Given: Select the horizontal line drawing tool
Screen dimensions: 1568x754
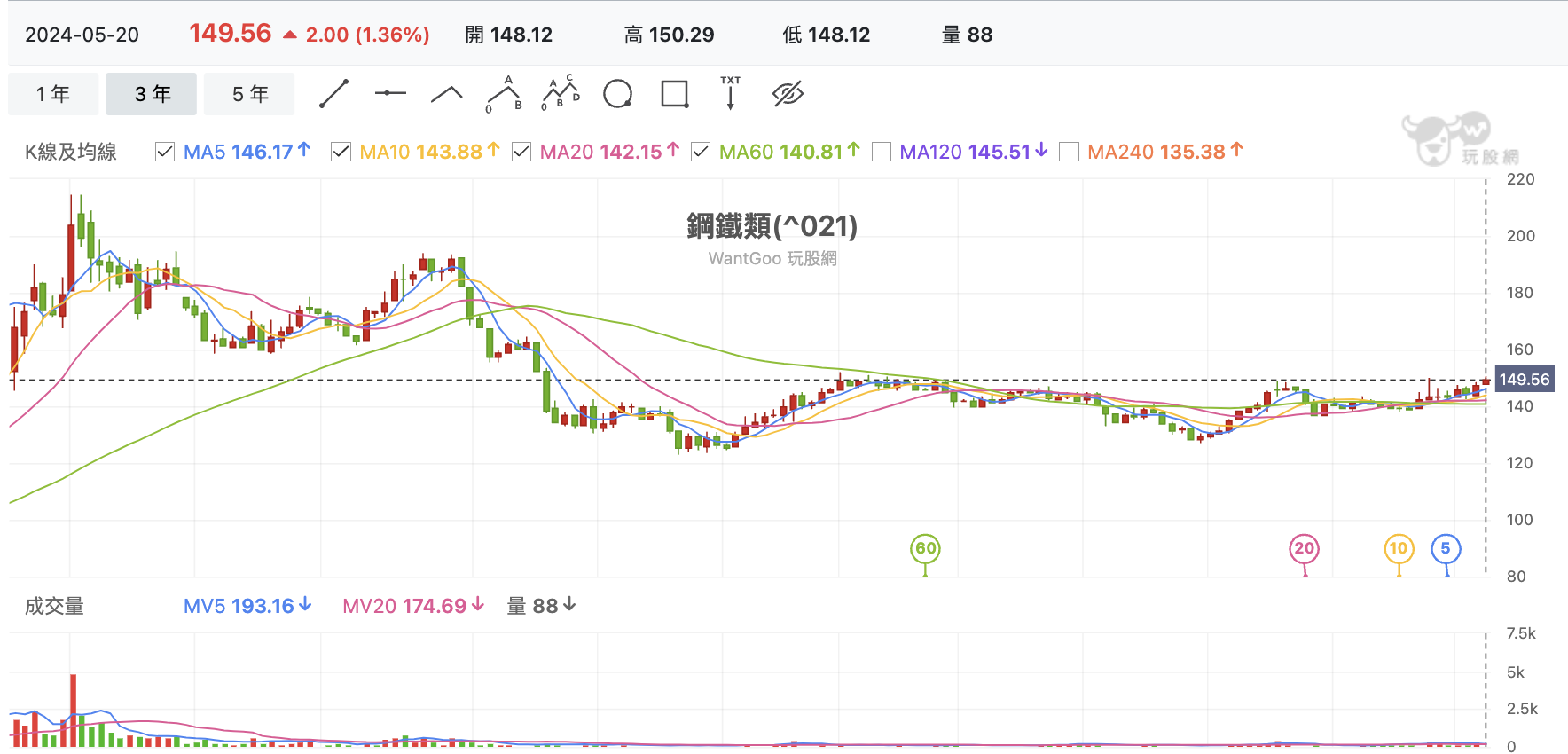Looking at the screenshot, I should [390, 93].
